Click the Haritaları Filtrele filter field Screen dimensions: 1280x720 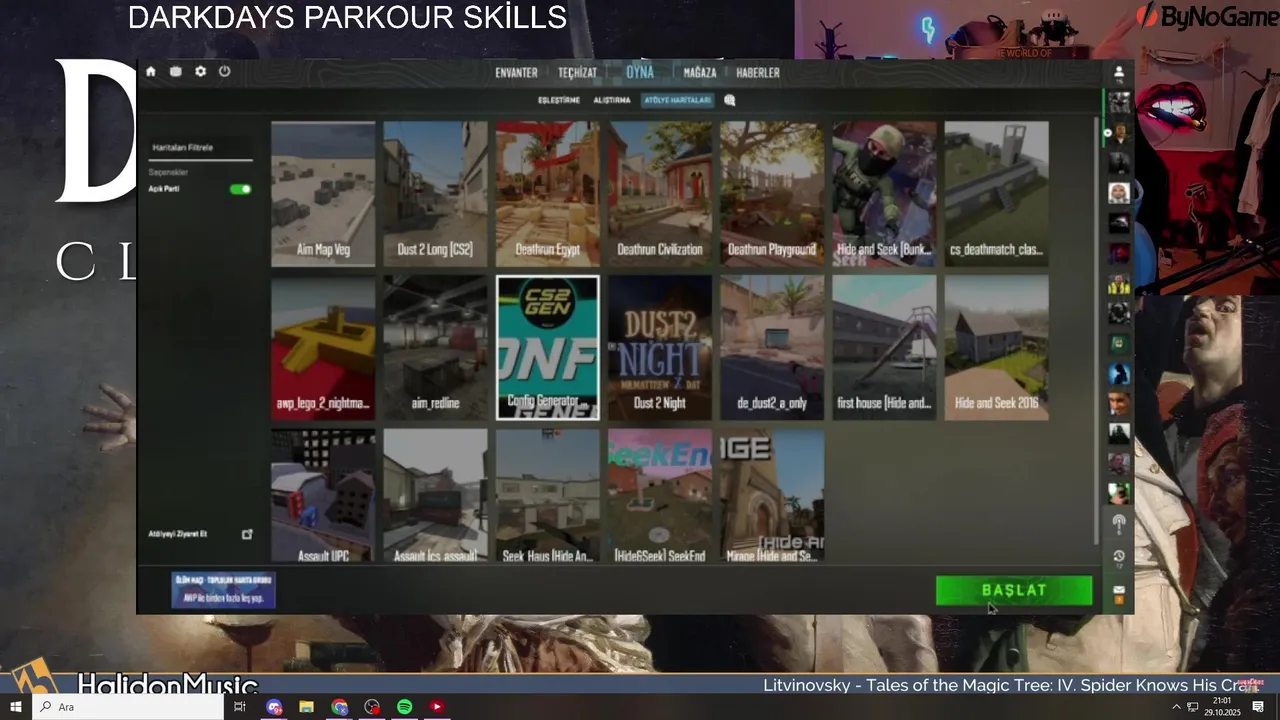[x=200, y=147]
